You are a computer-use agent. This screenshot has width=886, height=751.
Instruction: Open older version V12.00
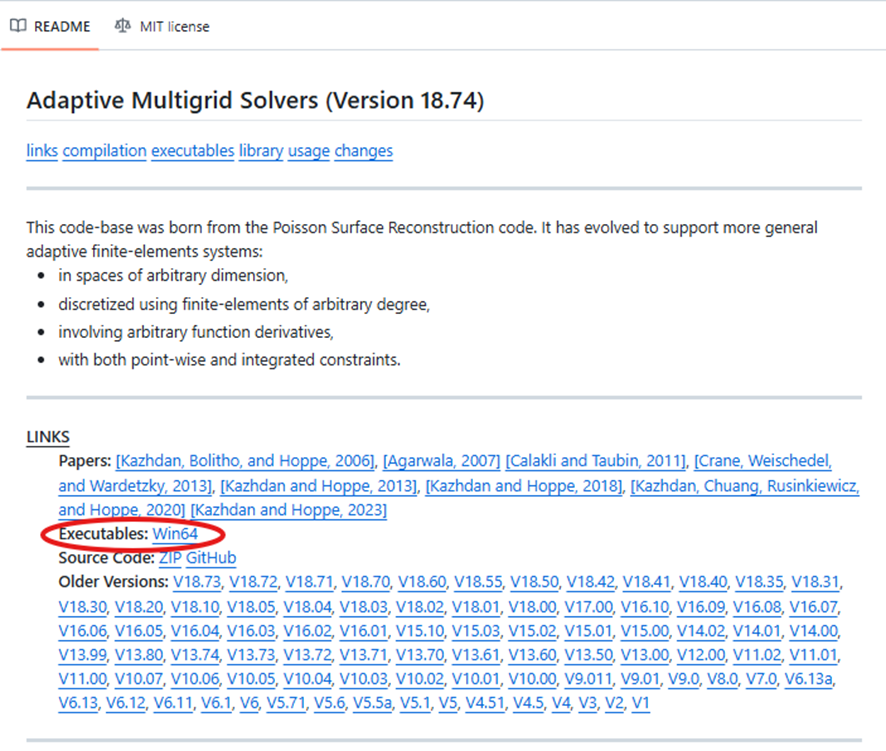click(701, 656)
